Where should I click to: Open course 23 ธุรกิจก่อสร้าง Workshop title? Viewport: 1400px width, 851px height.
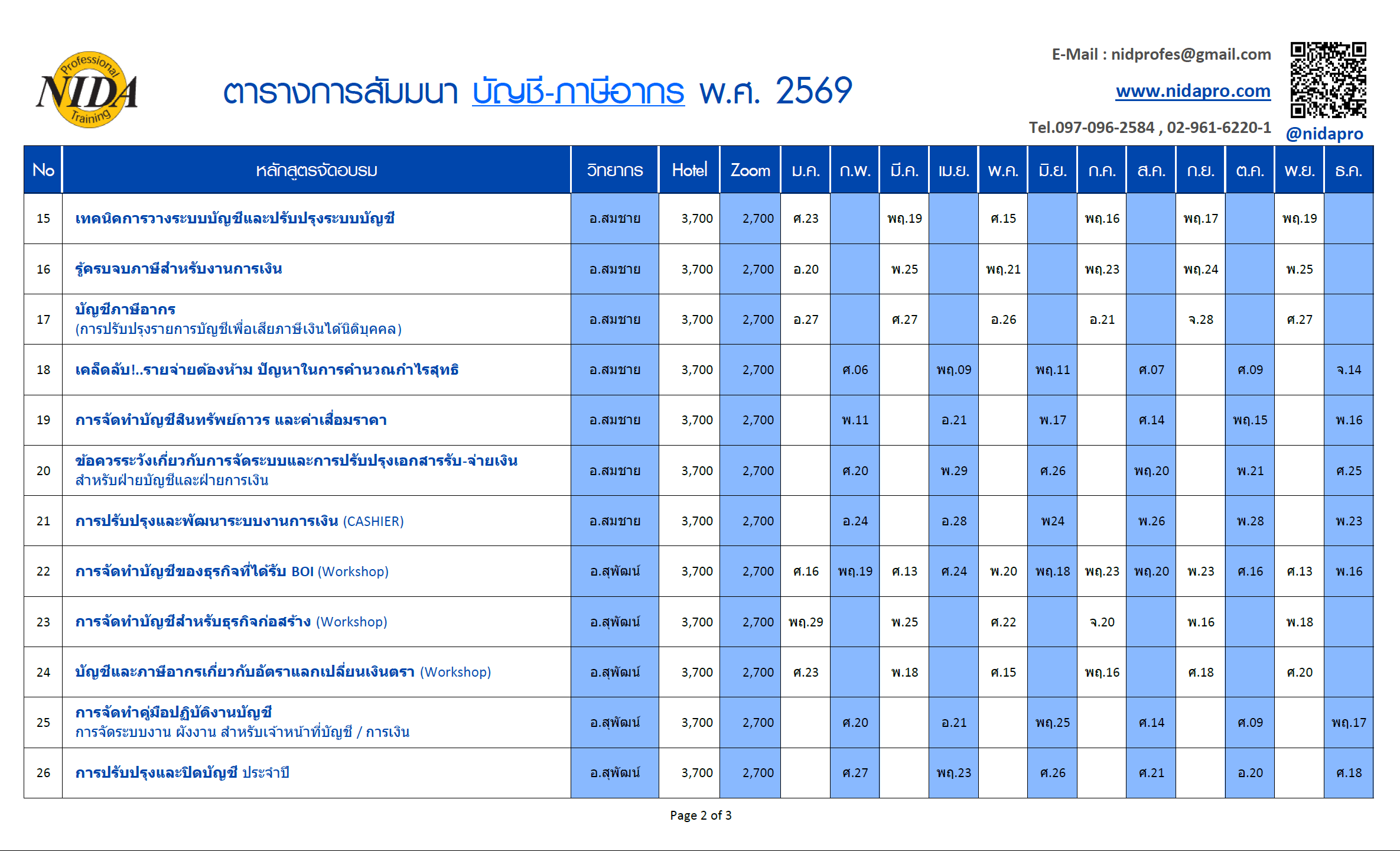(231, 622)
